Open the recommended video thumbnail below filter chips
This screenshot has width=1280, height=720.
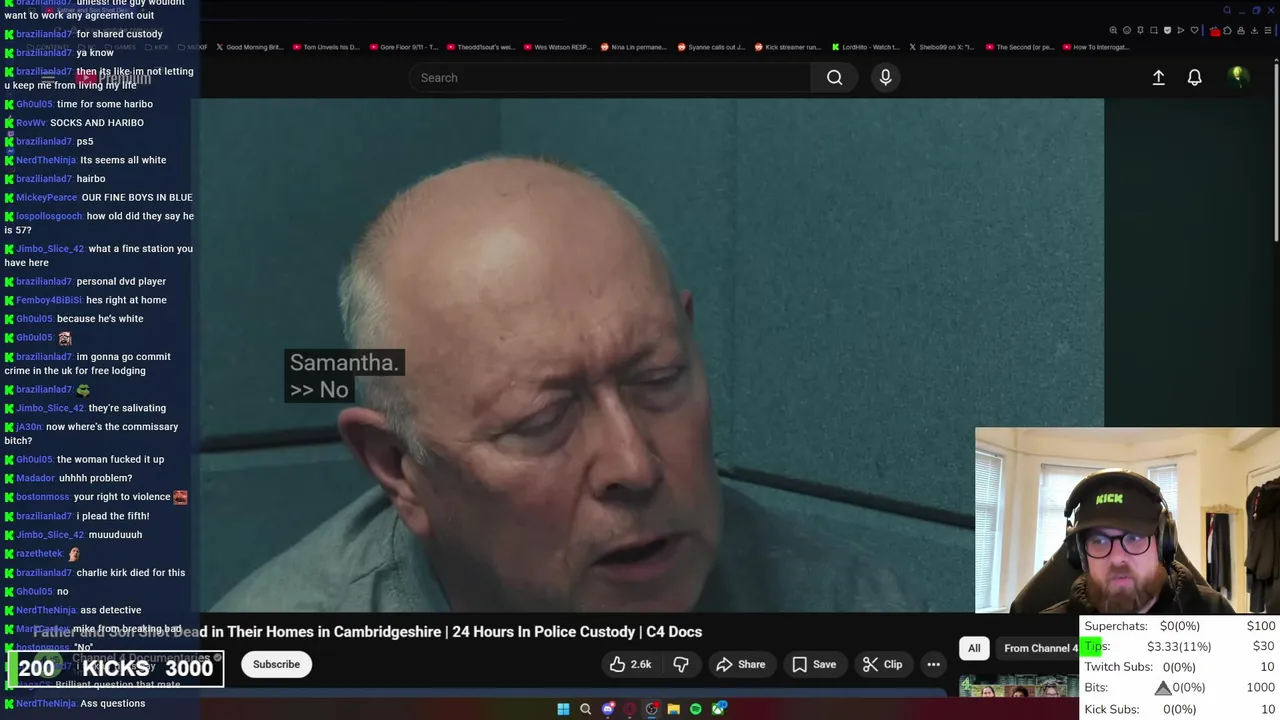click(x=1019, y=686)
